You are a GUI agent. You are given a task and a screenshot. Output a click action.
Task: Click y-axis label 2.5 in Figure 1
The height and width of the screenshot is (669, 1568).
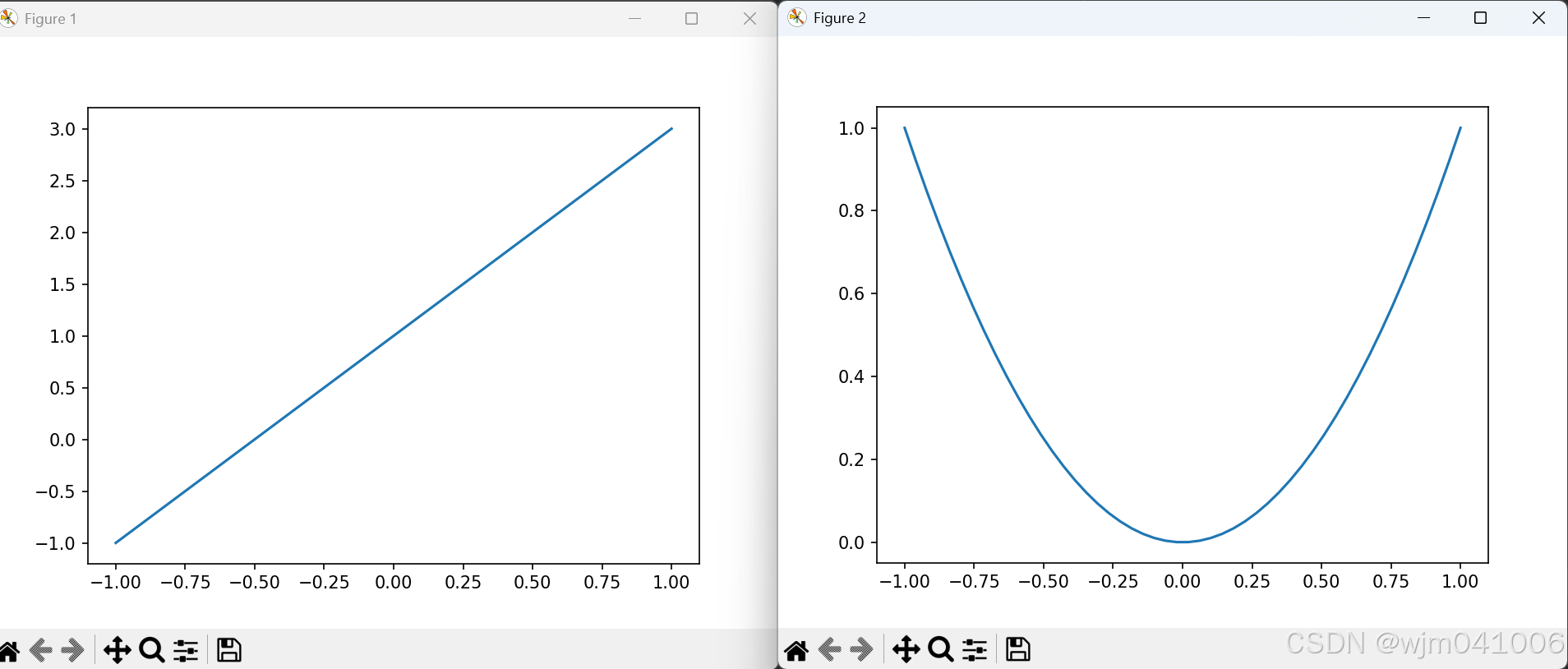[62, 181]
